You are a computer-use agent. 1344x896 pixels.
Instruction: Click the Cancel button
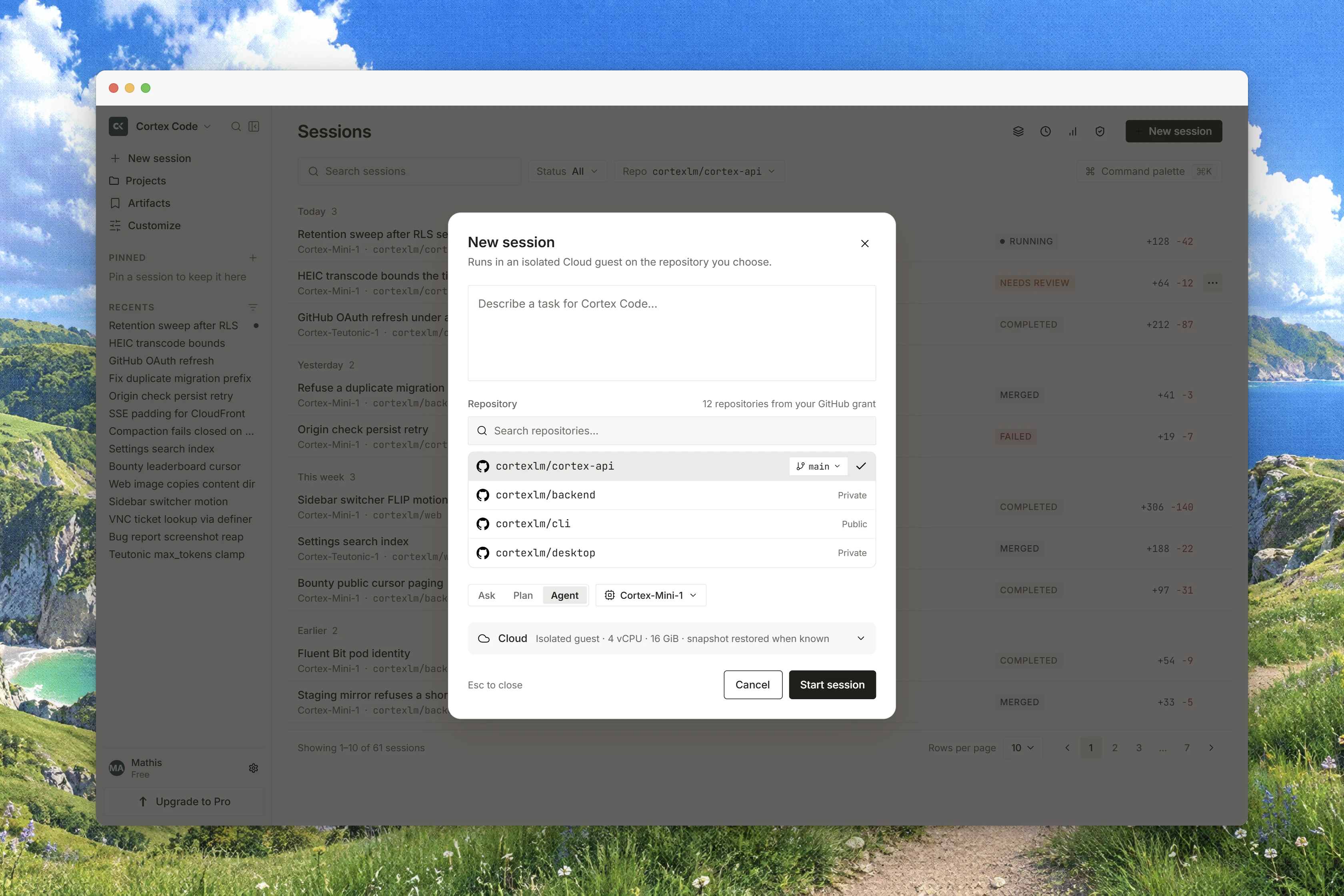click(x=752, y=684)
